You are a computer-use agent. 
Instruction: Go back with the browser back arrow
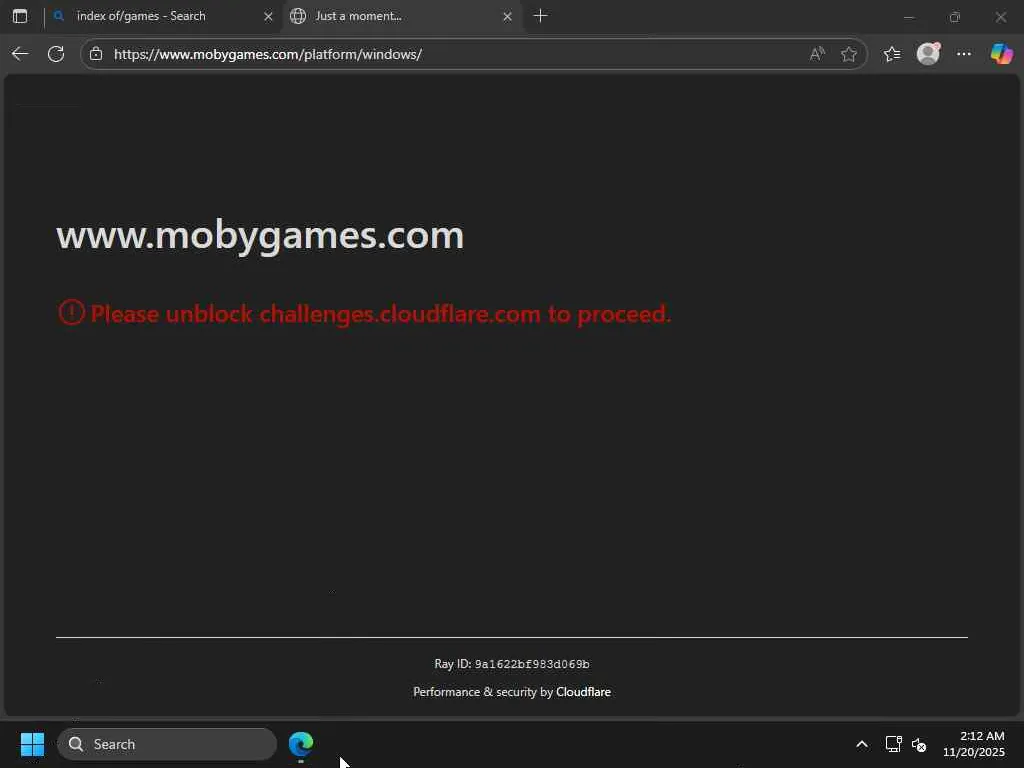pos(20,54)
